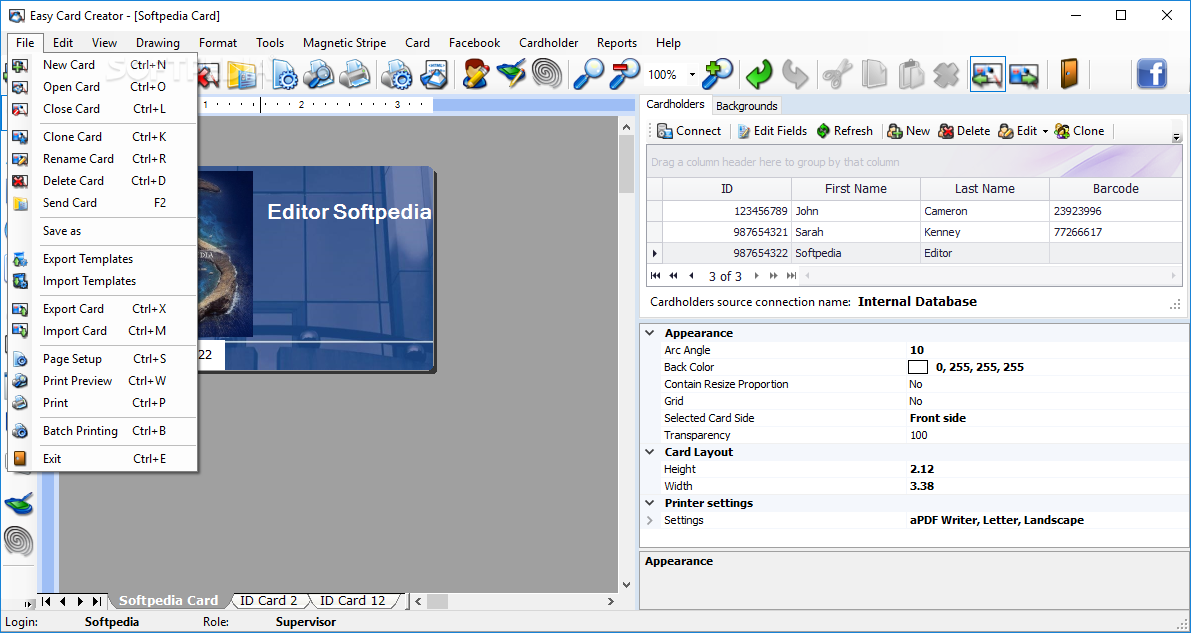Open the Cardholder menu
1191x633 pixels.
point(548,43)
